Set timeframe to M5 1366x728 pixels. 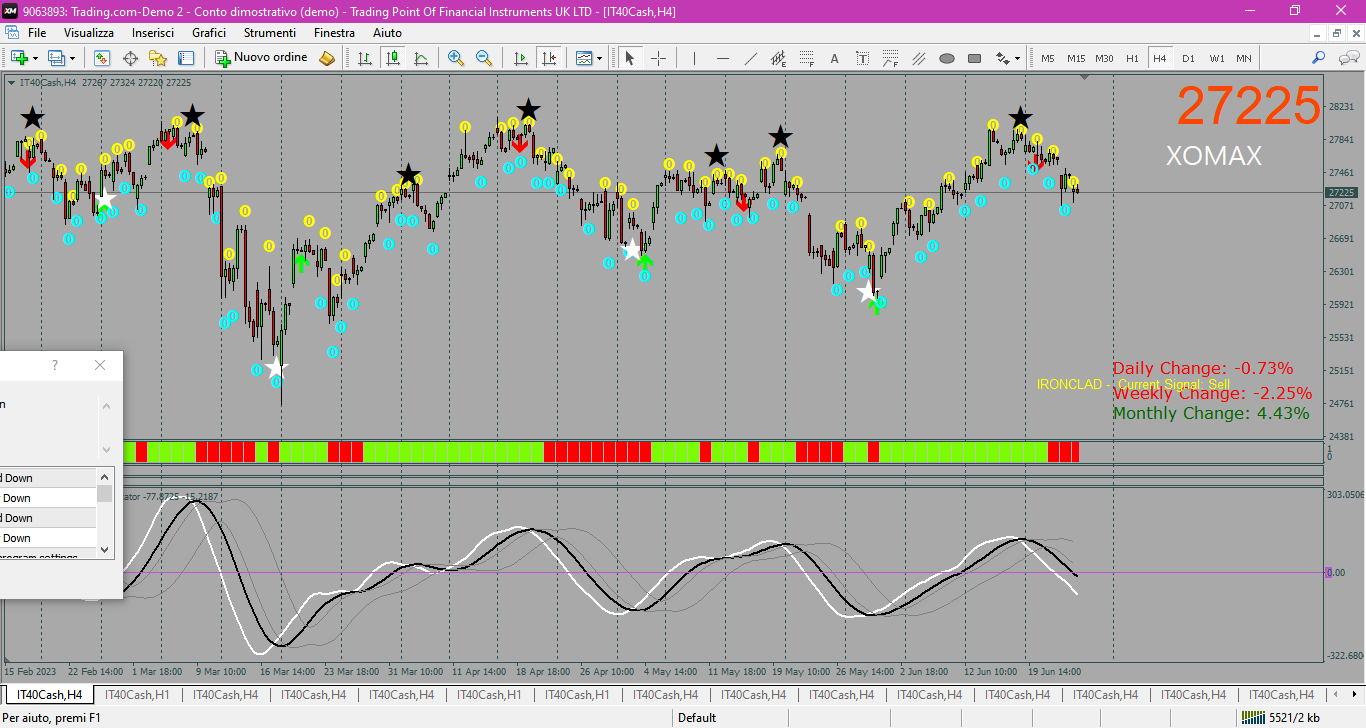[x=1047, y=58]
